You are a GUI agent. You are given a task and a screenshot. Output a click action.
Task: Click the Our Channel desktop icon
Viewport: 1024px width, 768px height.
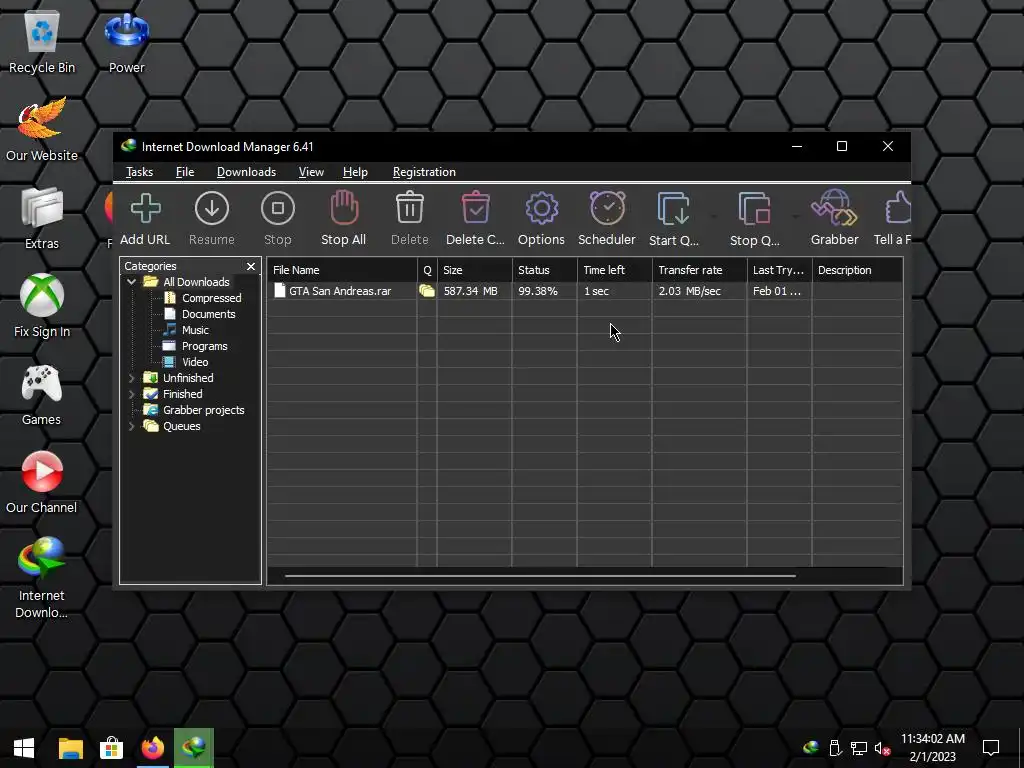point(42,482)
